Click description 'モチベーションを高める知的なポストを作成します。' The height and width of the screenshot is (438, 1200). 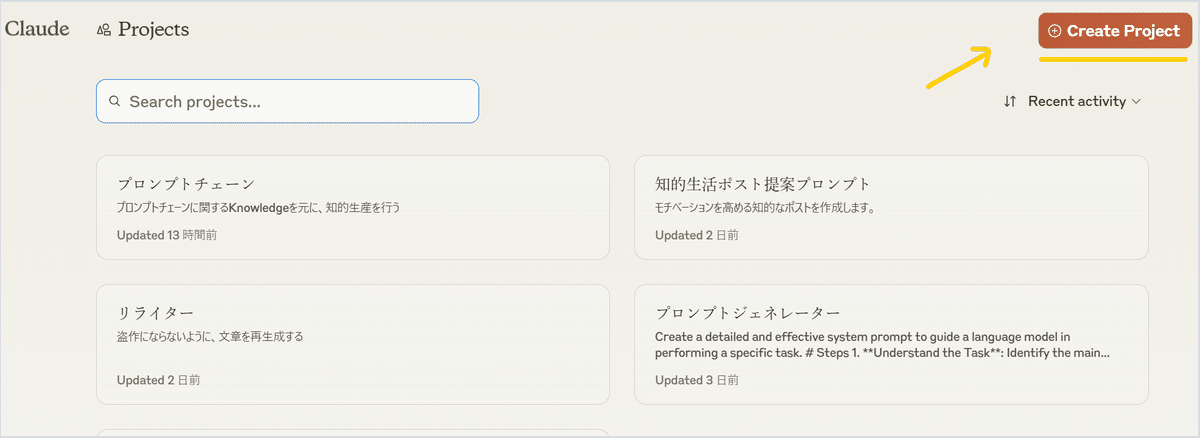point(765,208)
